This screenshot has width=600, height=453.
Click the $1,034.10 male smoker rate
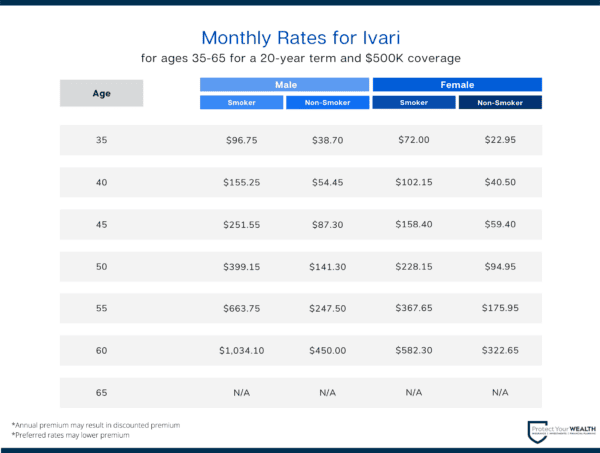pos(241,350)
